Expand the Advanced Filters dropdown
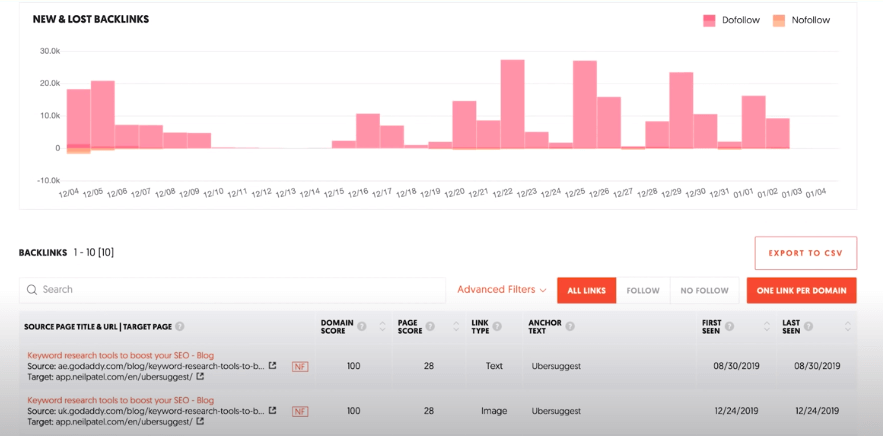This screenshot has width=883, height=436. point(502,290)
